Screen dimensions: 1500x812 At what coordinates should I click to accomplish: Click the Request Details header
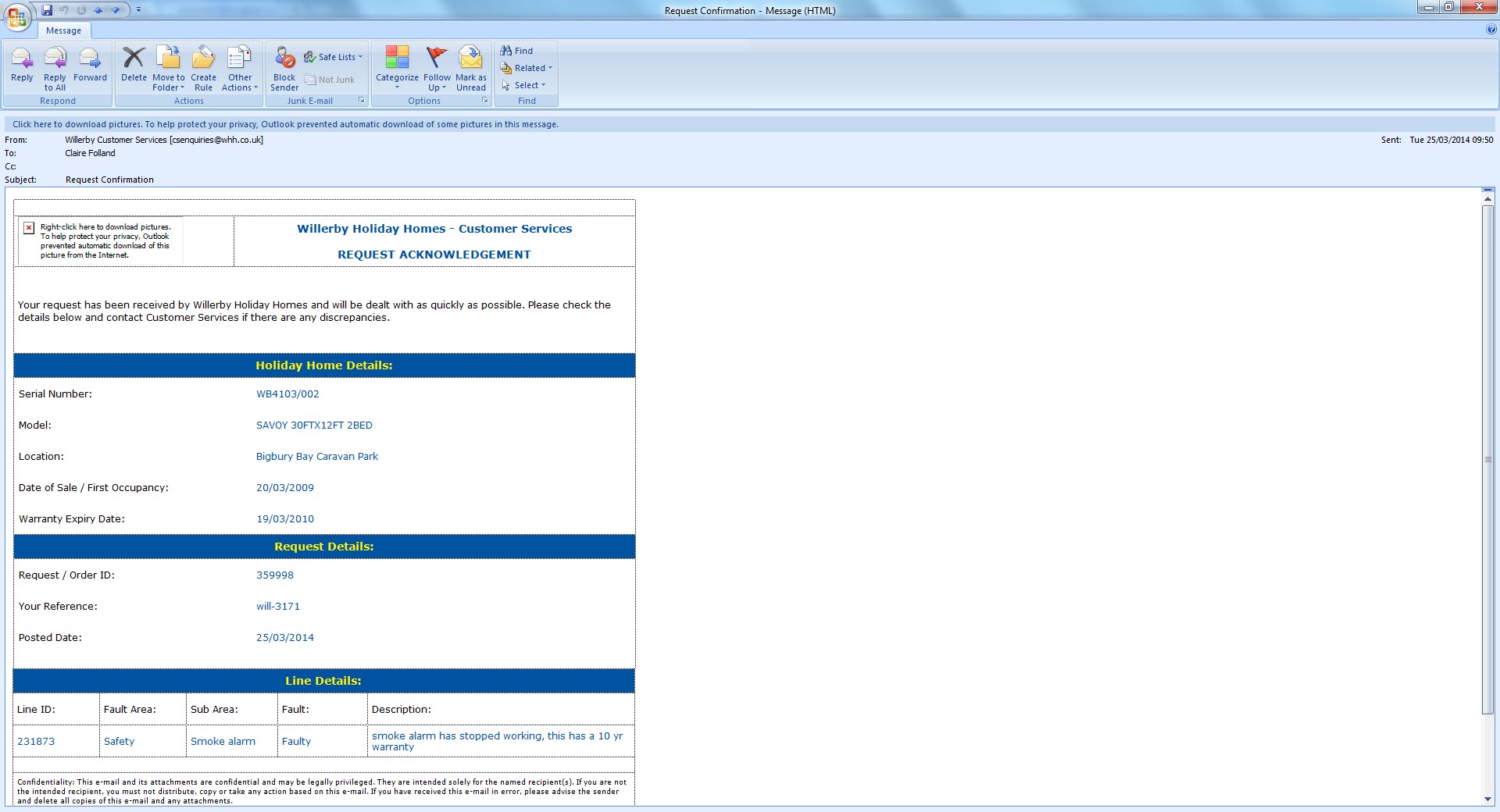(x=324, y=547)
